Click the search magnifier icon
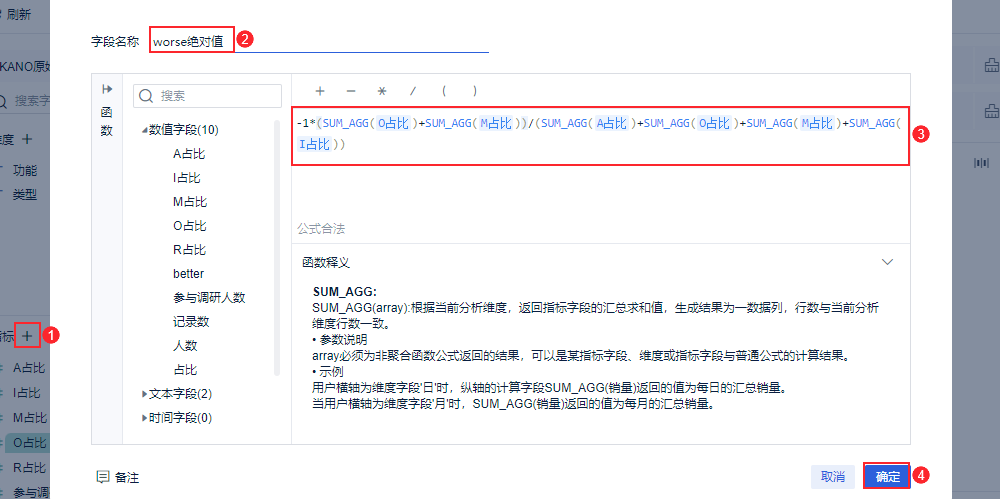 coord(145,96)
